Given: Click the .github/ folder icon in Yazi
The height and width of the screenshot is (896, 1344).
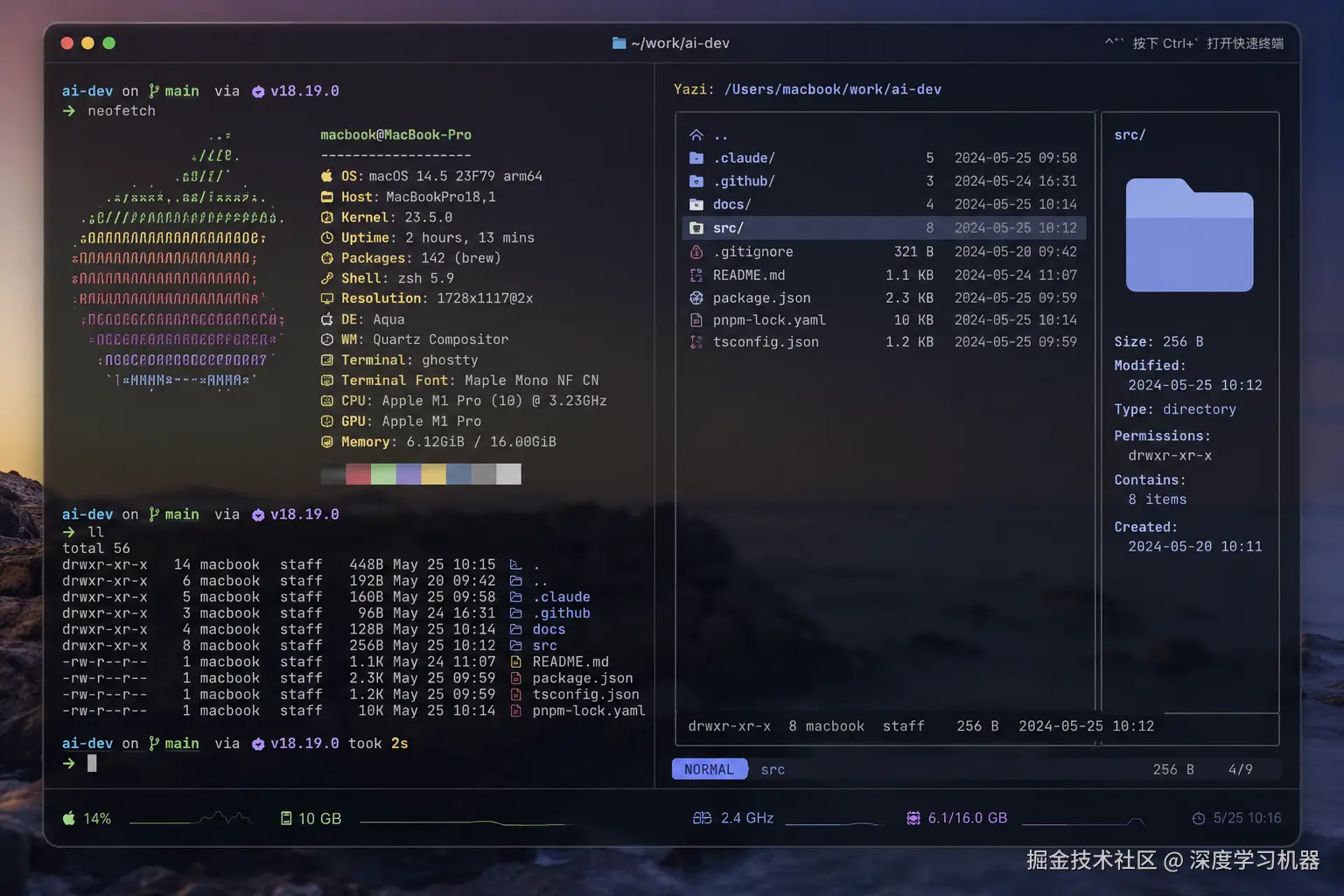Looking at the screenshot, I should tap(696, 181).
